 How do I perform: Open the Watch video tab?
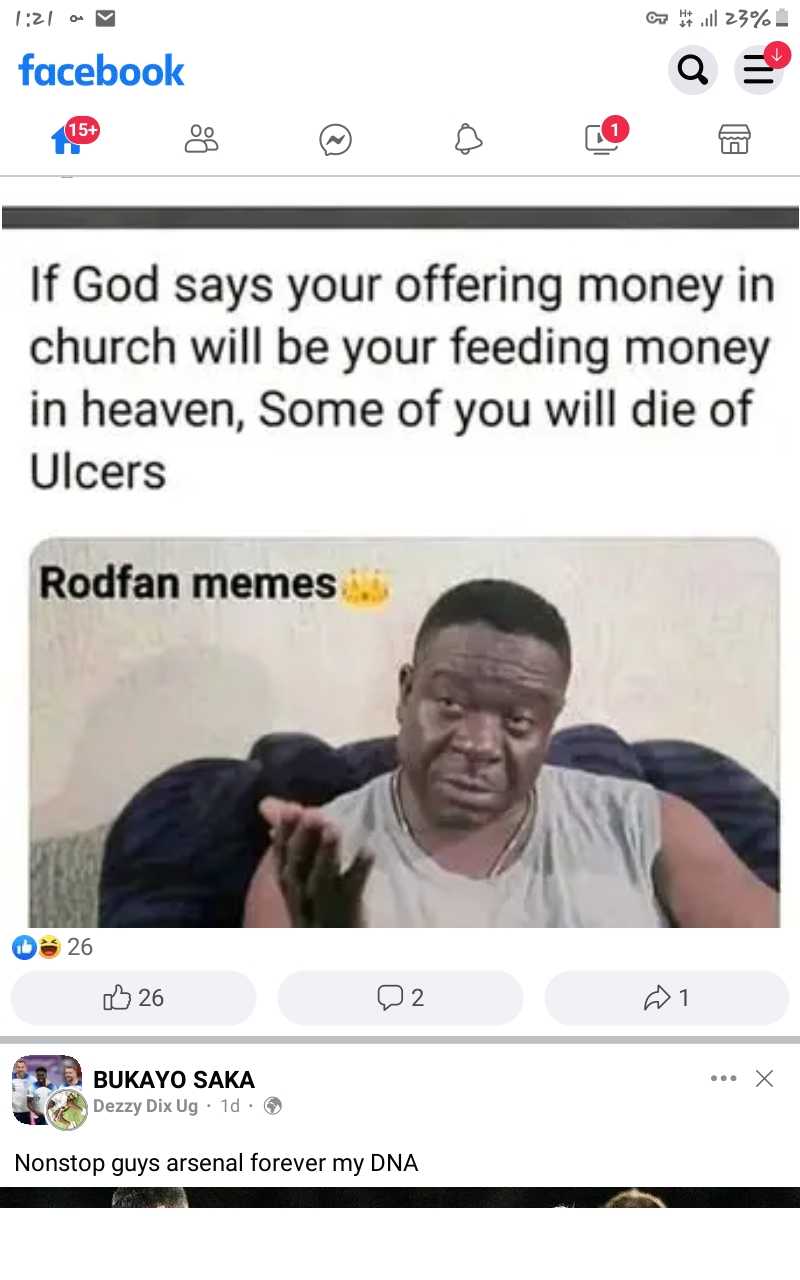[602, 139]
